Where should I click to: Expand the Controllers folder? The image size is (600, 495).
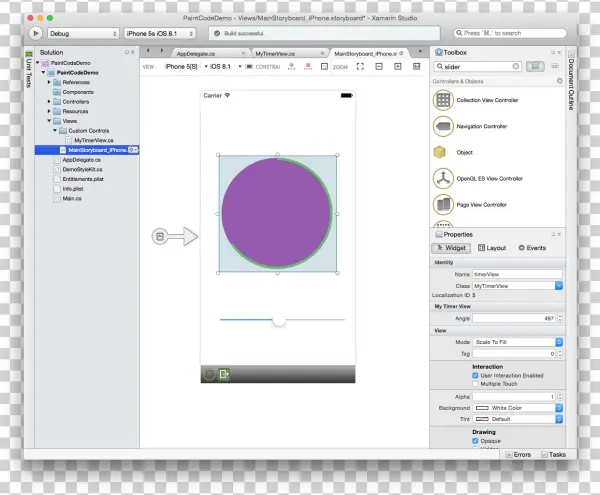(49, 101)
